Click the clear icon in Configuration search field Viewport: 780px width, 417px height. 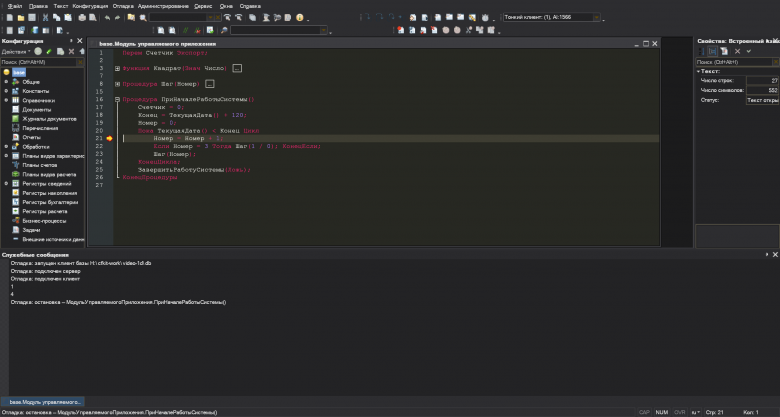[x=80, y=62]
